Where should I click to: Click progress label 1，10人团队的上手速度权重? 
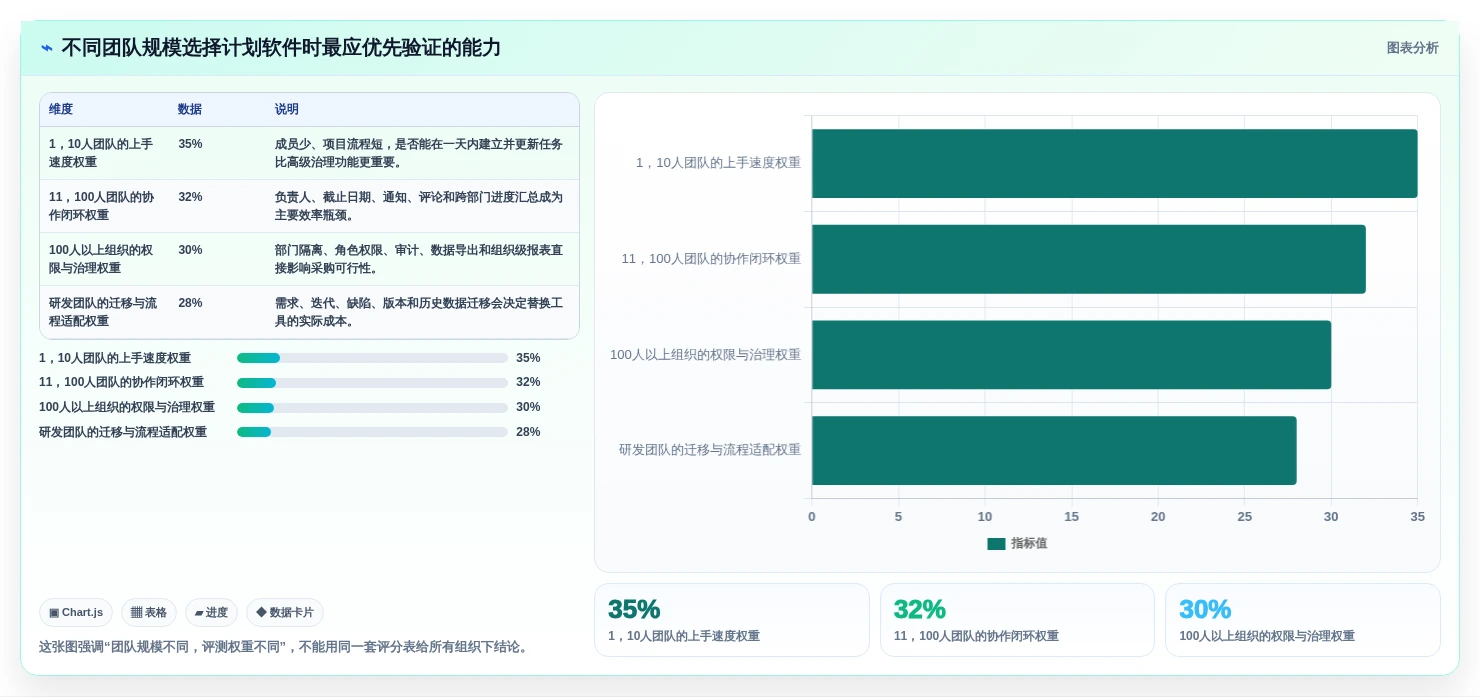(x=115, y=358)
